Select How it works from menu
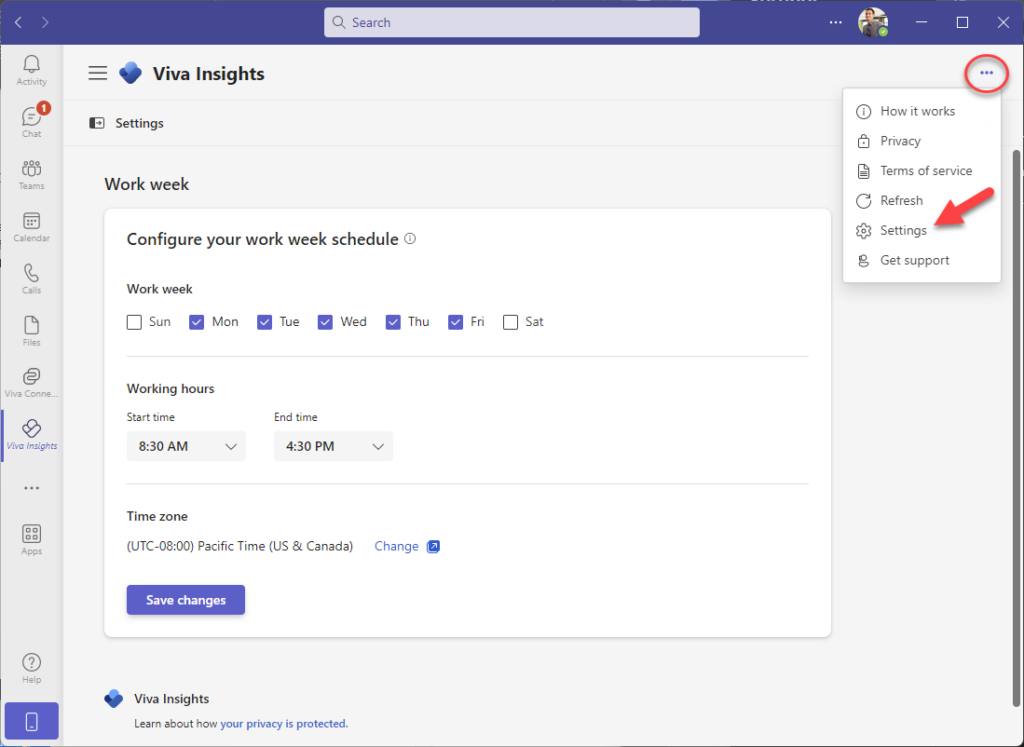This screenshot has width=1024, height=747. pos(921,111)
